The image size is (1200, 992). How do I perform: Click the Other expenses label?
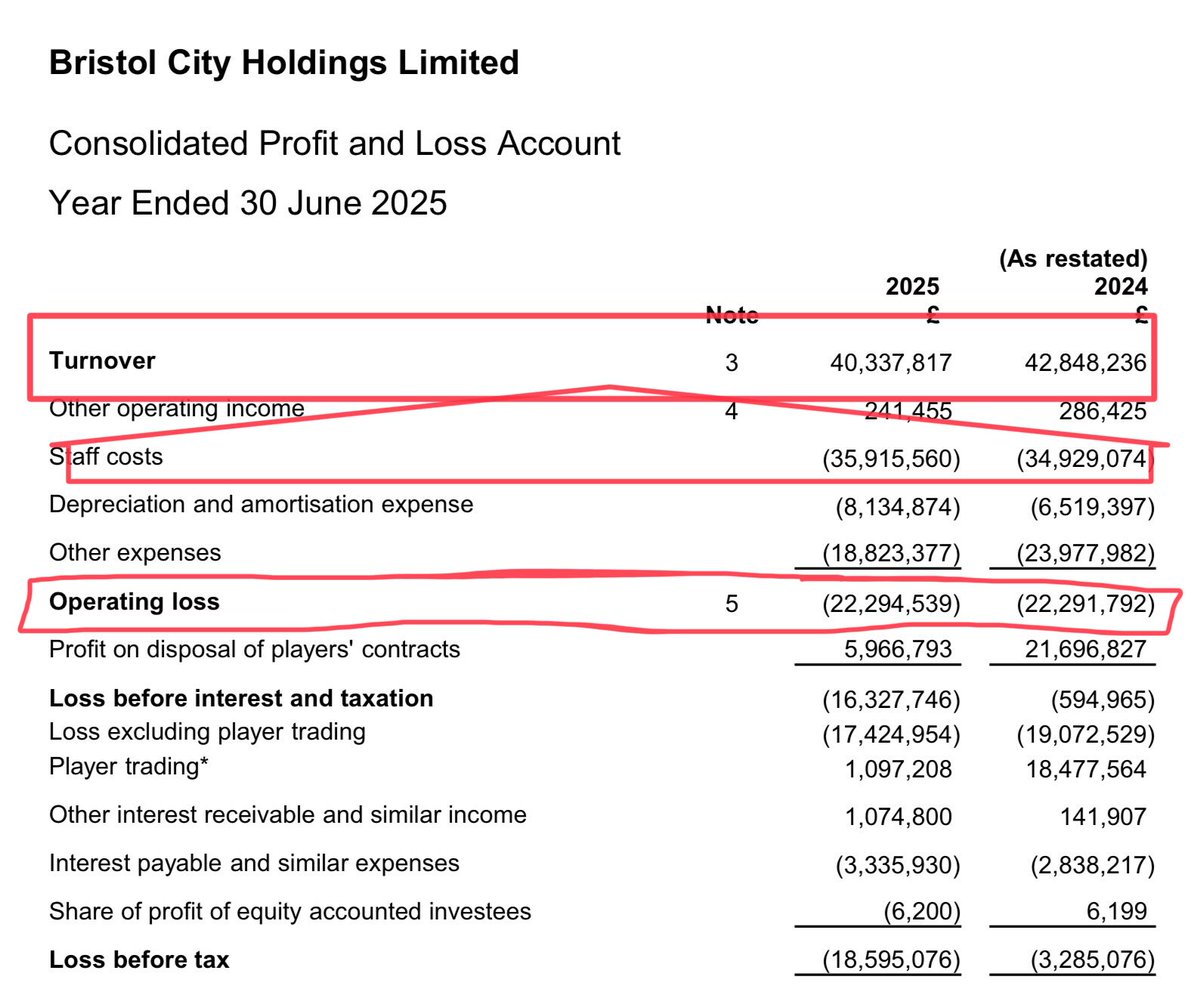point(135,553)
